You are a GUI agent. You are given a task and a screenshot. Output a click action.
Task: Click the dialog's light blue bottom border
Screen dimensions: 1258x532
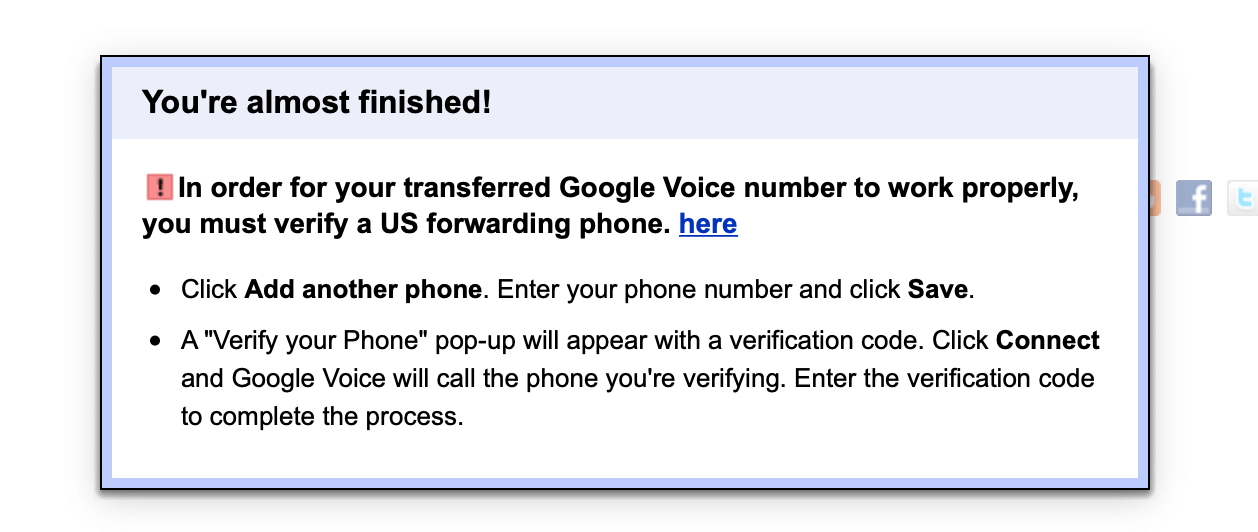(625, 483)
